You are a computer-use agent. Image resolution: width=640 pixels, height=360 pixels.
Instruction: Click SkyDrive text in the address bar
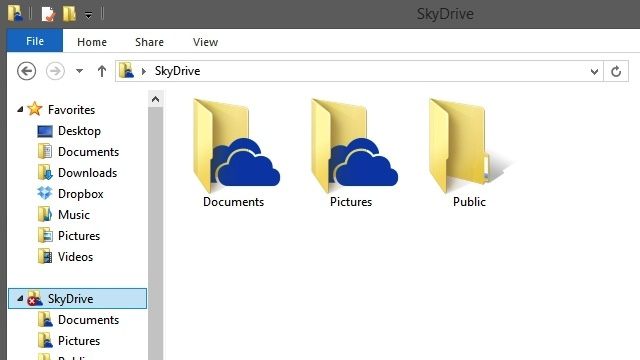[x=177, y=71]
